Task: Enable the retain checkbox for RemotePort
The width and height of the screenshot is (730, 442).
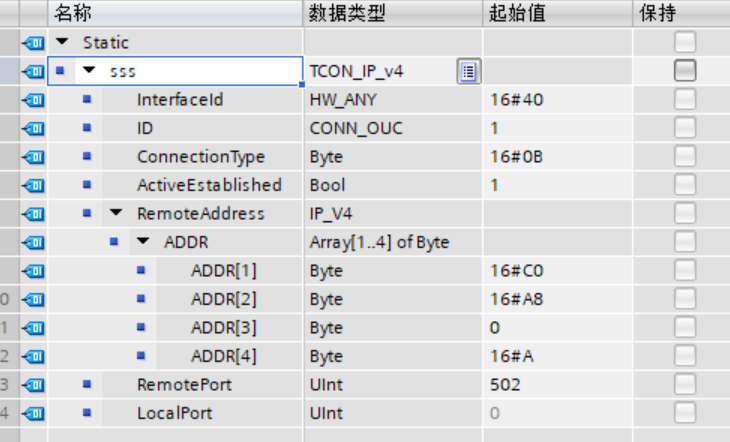Action: pos(684,384)
